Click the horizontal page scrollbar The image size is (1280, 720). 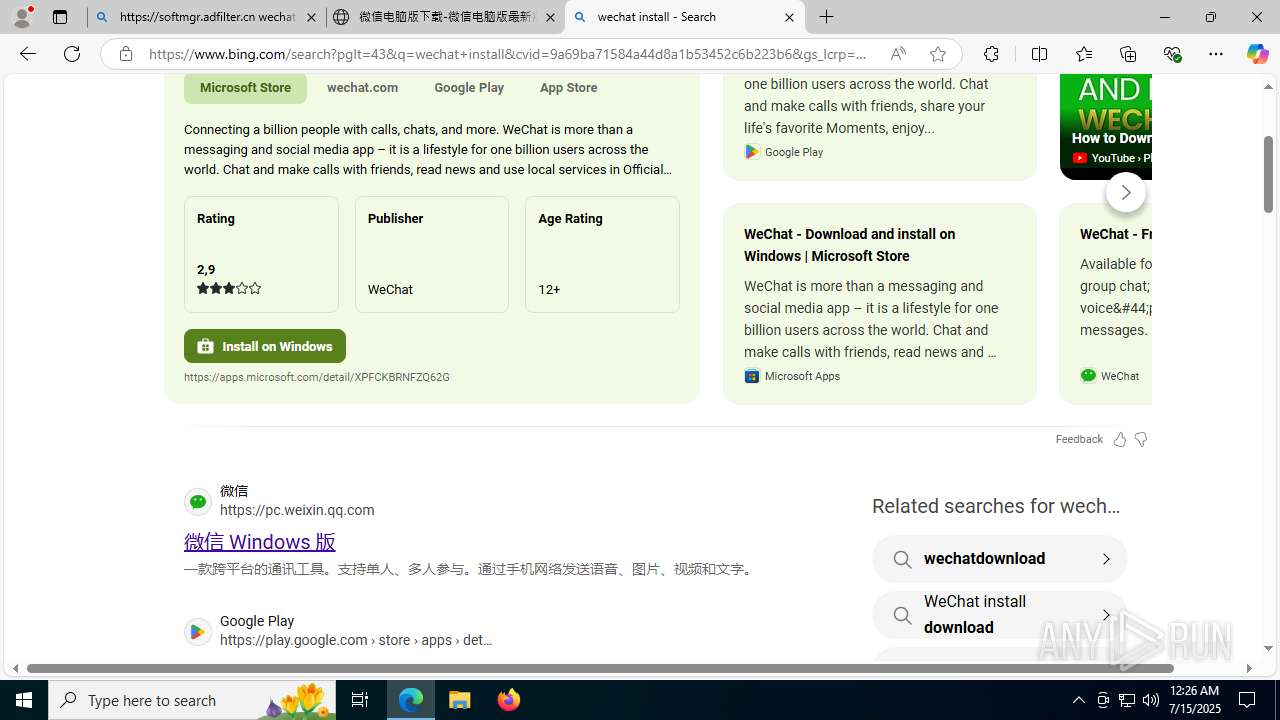600,668
